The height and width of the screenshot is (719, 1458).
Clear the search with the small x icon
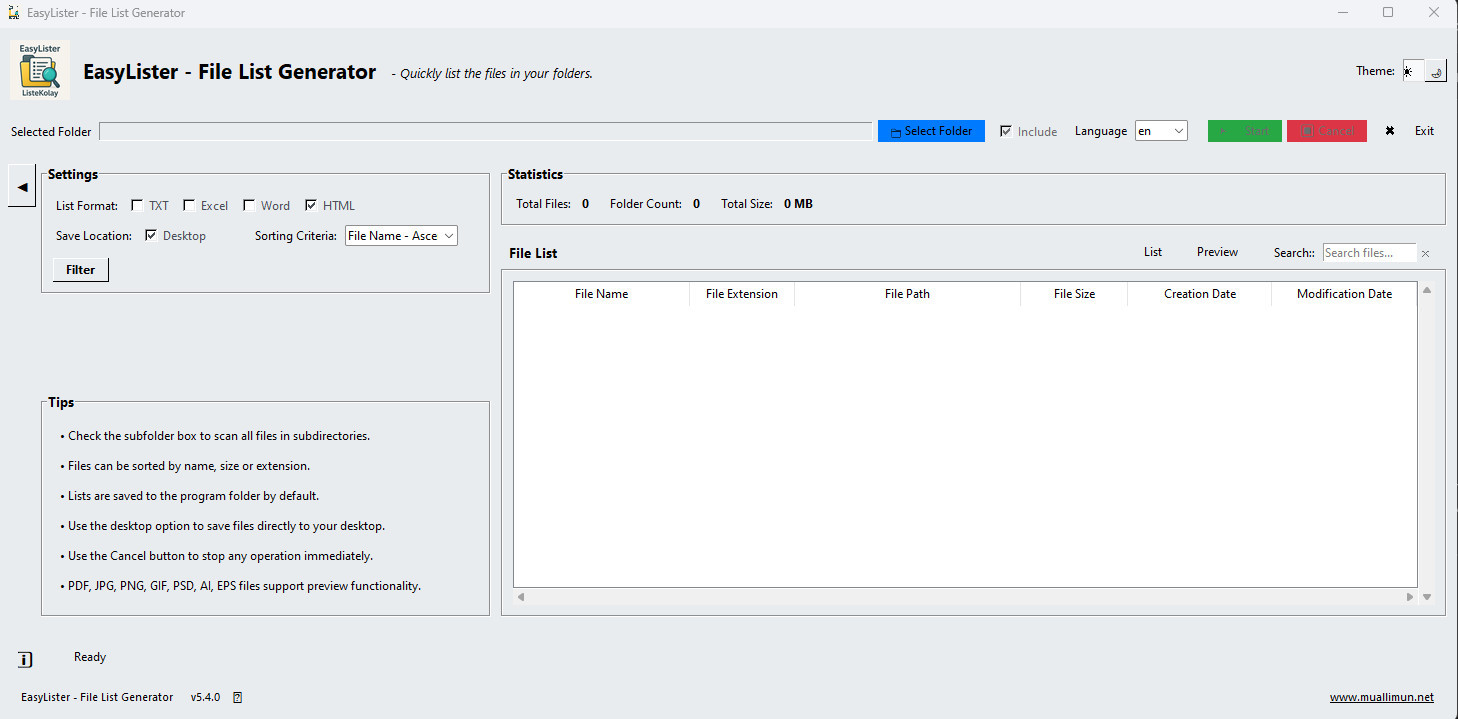pyautogui.click(x=1425, y=254)
